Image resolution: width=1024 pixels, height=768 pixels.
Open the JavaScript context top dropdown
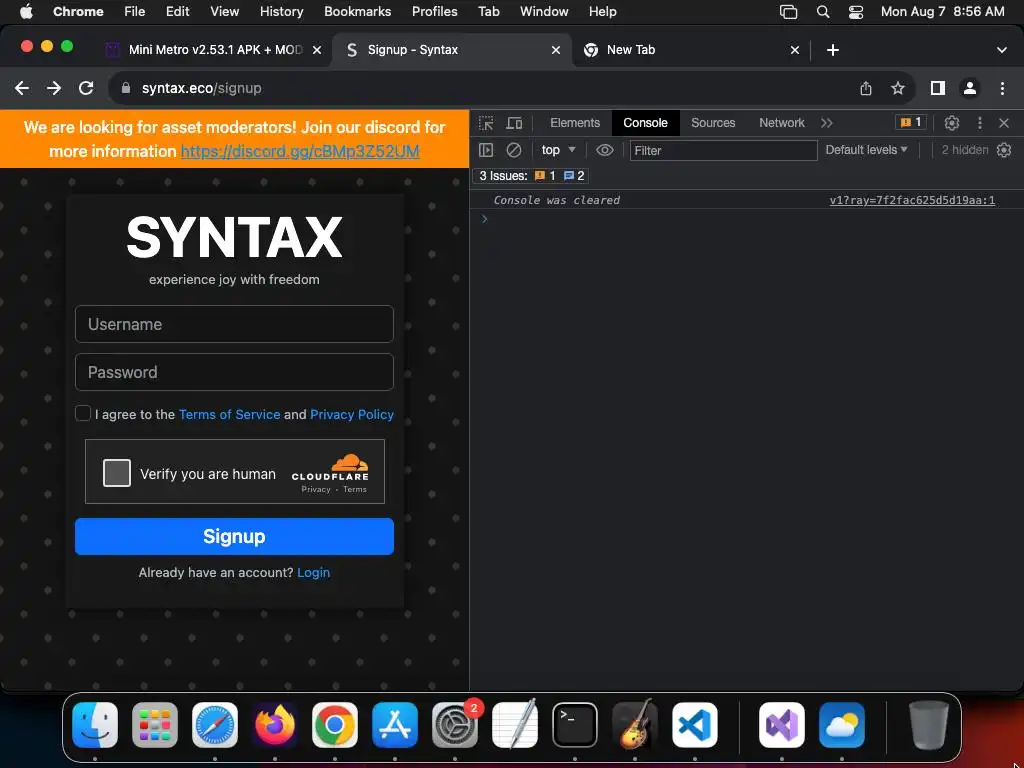(558, 150)
